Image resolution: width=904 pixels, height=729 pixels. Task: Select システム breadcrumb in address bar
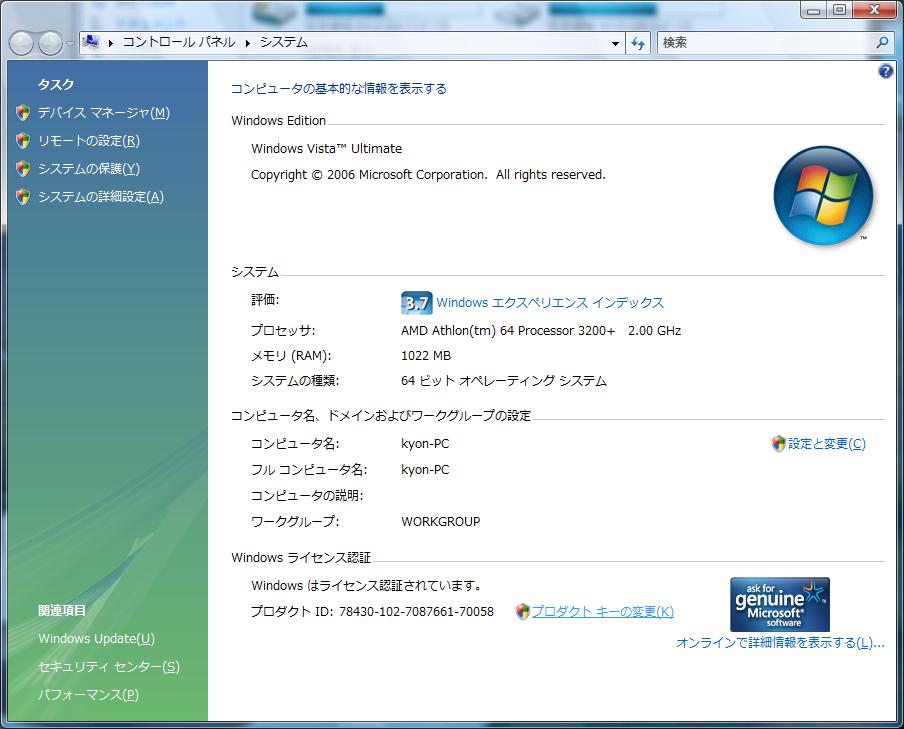click(x=284, y=42)
